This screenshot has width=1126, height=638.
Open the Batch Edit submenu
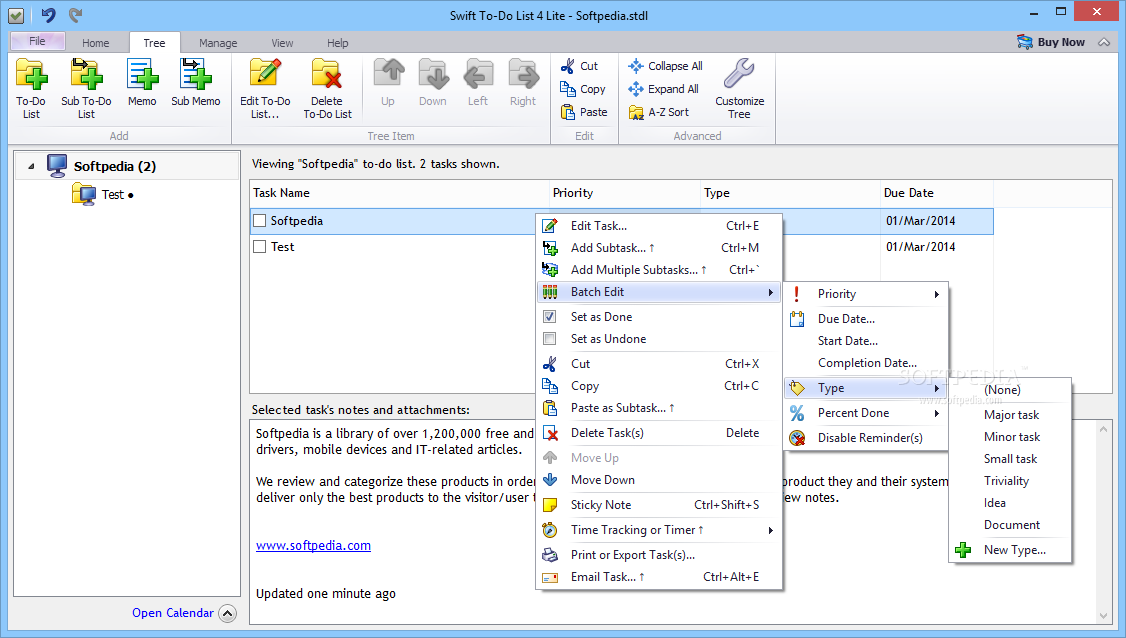659,292
